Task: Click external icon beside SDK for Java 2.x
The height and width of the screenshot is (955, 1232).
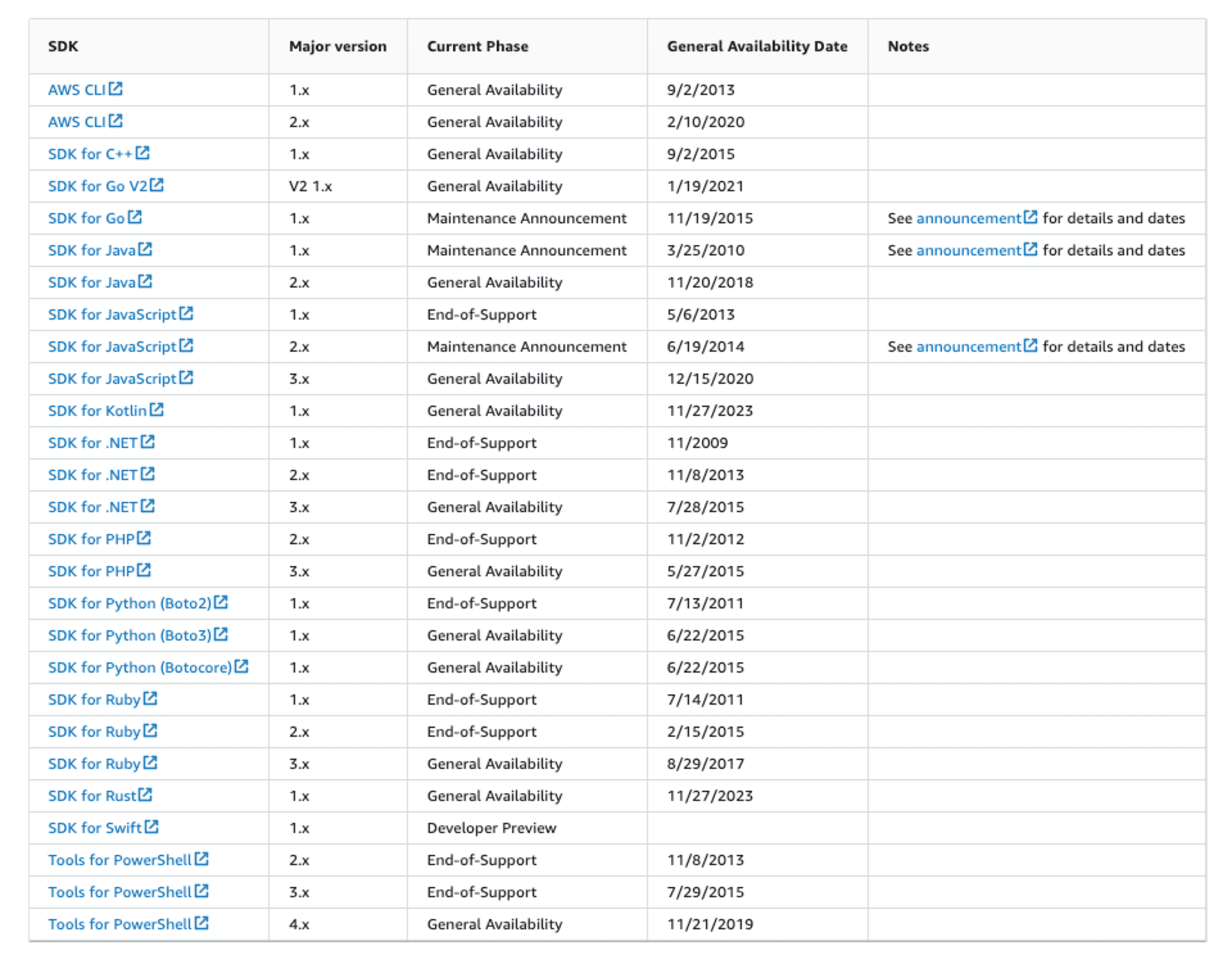Action: [145, 281]
